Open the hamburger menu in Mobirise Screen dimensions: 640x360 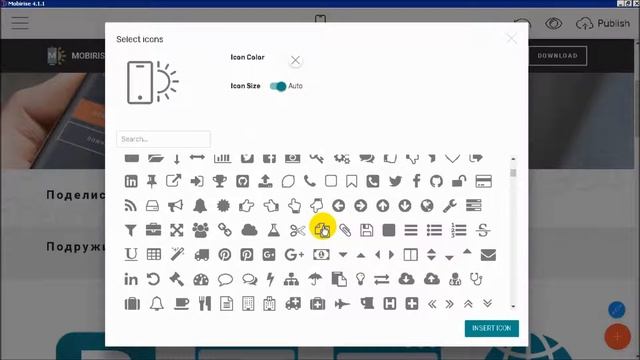[x=20, y=23]
